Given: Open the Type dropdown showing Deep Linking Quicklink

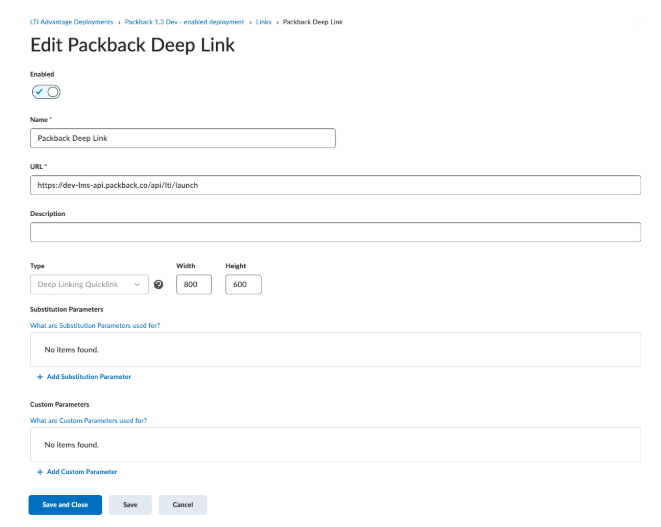Looking at the screenshot, I should (x=90, y=285).
